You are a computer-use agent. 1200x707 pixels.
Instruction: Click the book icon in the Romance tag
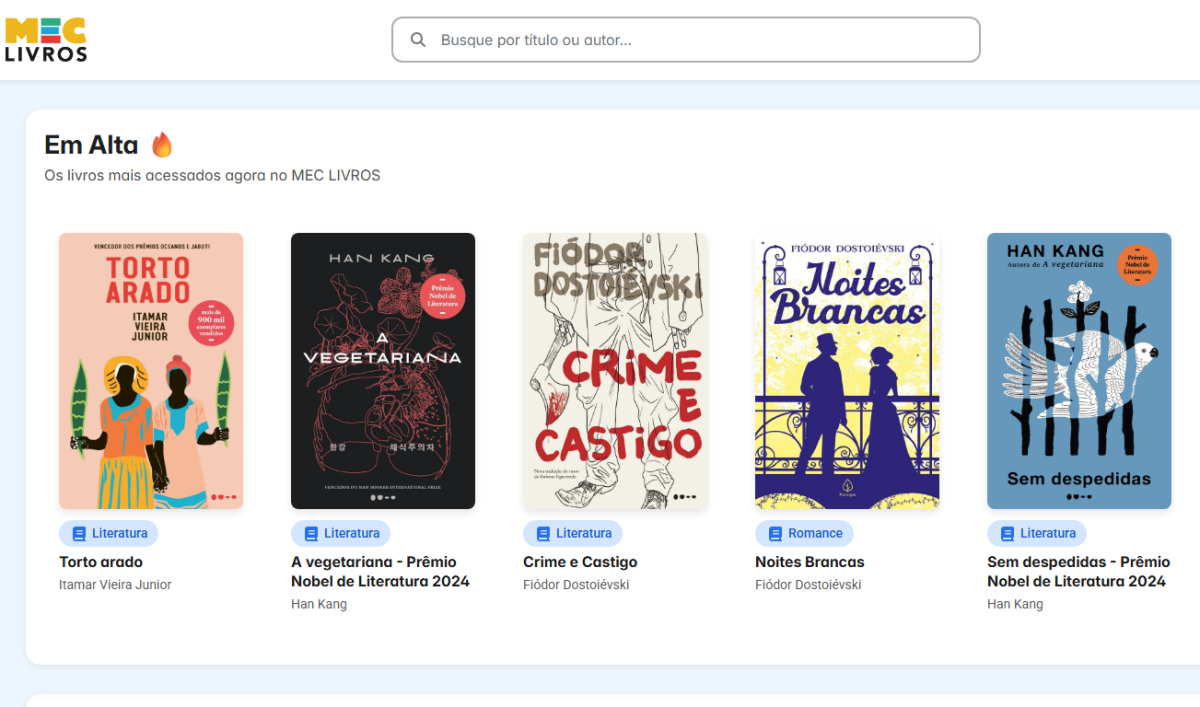coord(775,534)
